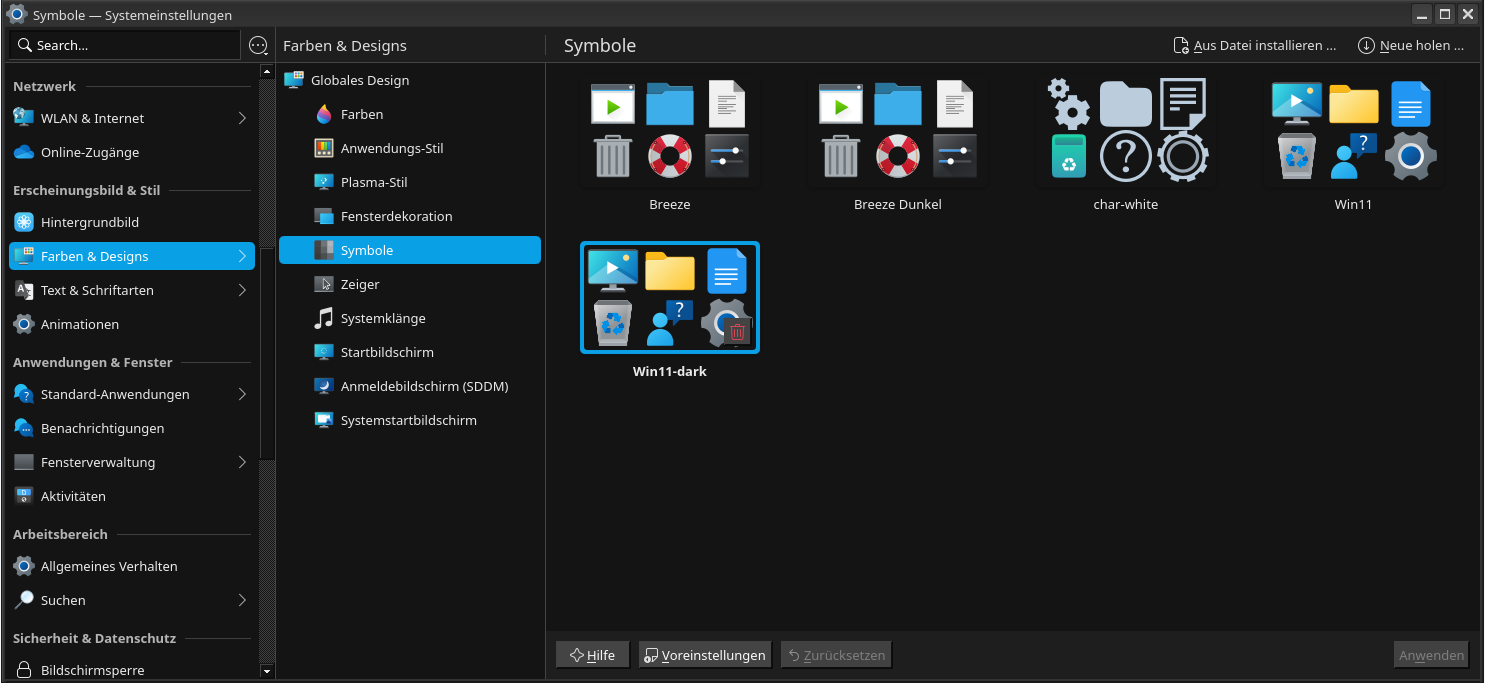
Task: Expand Suchen chevron in sidebar
Action: point(242,600)
